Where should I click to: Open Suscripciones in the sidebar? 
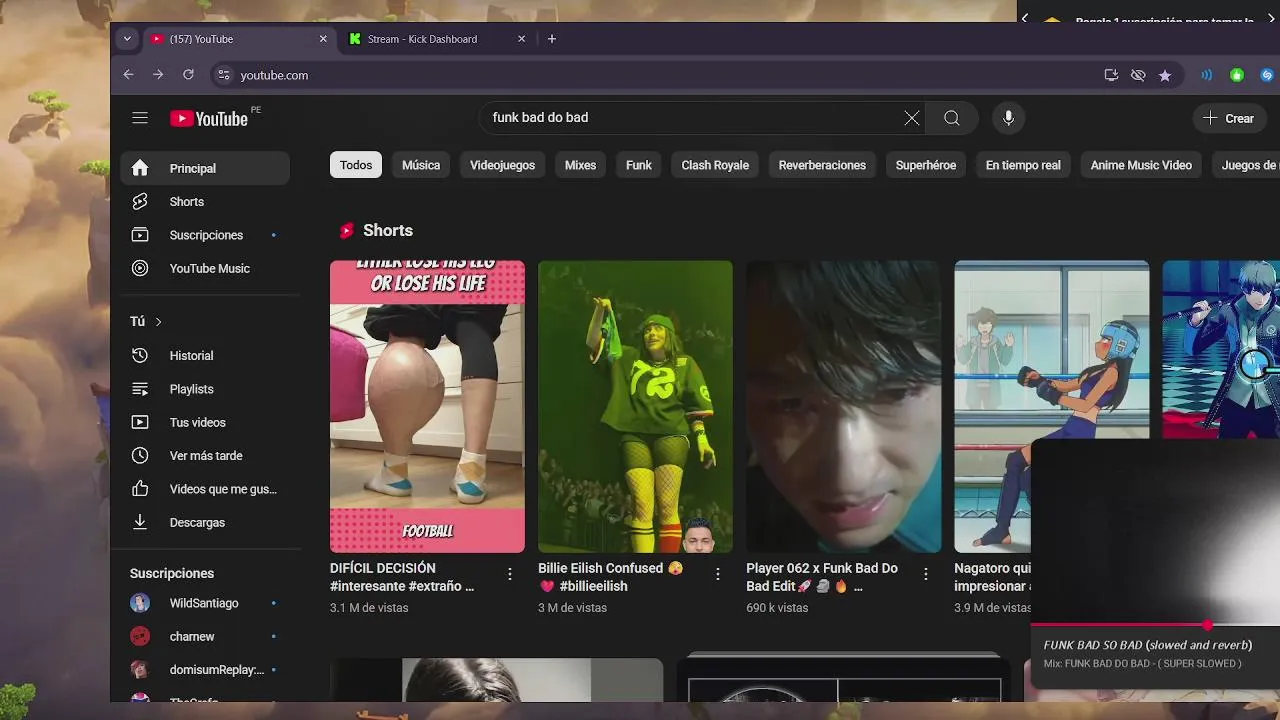[205, 235]
